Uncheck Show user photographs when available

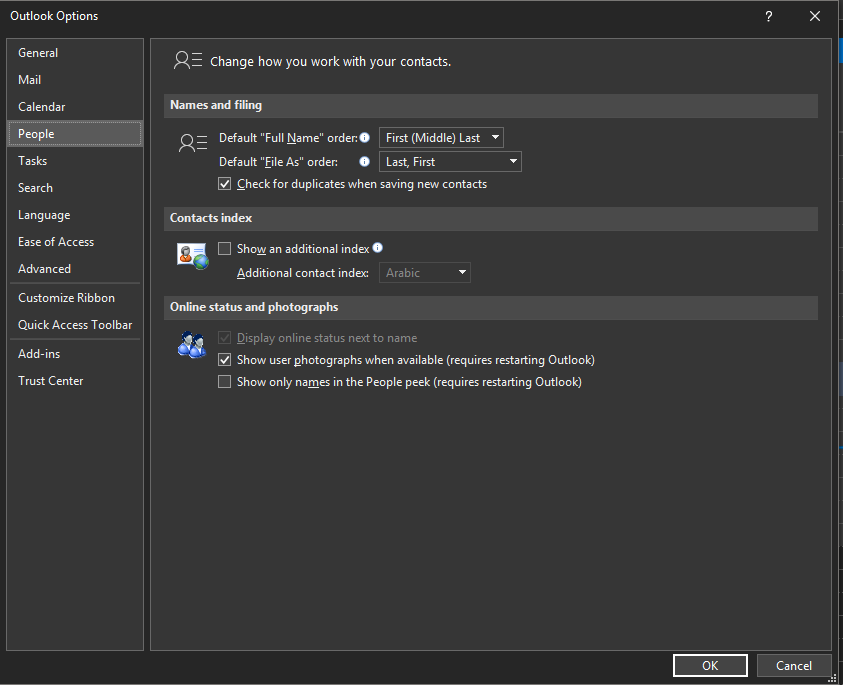click(225, 359)
